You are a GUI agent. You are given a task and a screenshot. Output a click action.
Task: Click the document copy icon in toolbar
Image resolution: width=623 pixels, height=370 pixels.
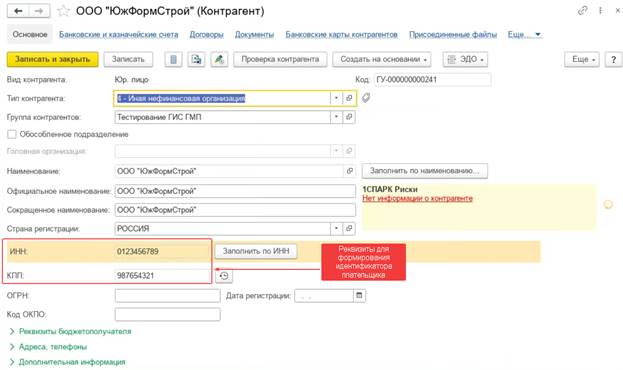click(x=196, y=60)
